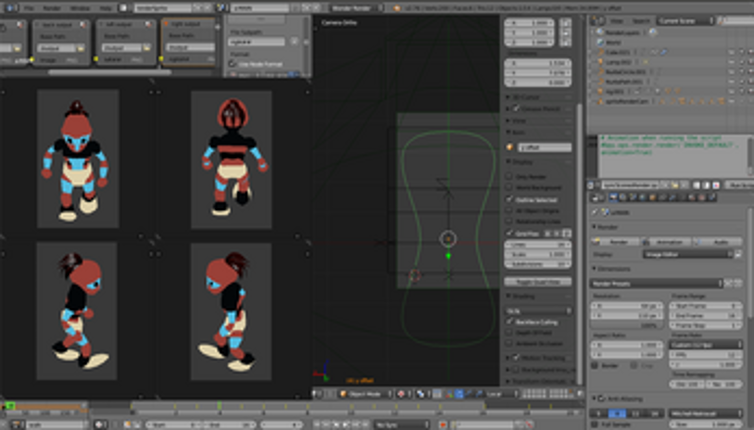Enable the Border render checkbox
The image size is (754, 430).
(x=595, y=366)
